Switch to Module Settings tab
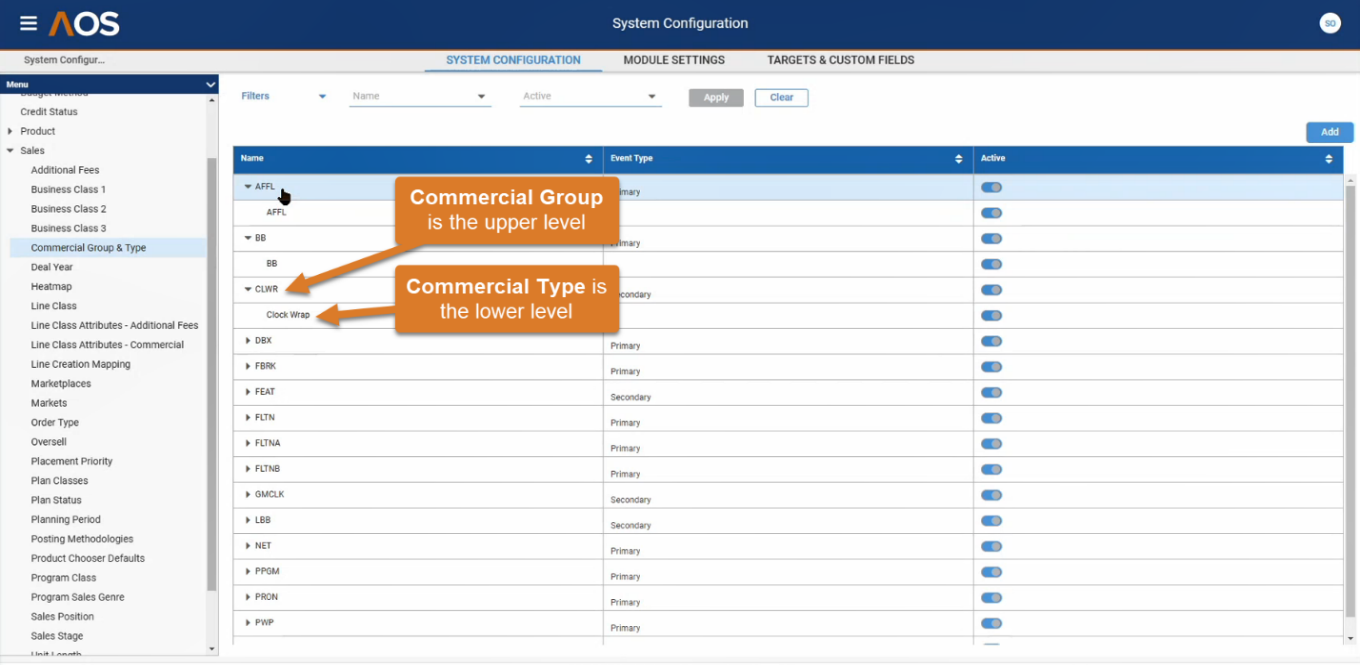 674,60
